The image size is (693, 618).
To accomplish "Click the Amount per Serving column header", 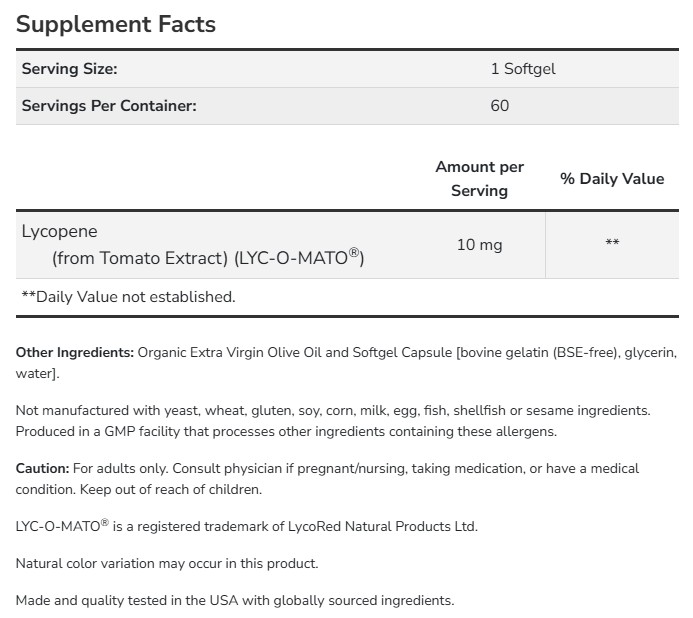I will [479, 178].
